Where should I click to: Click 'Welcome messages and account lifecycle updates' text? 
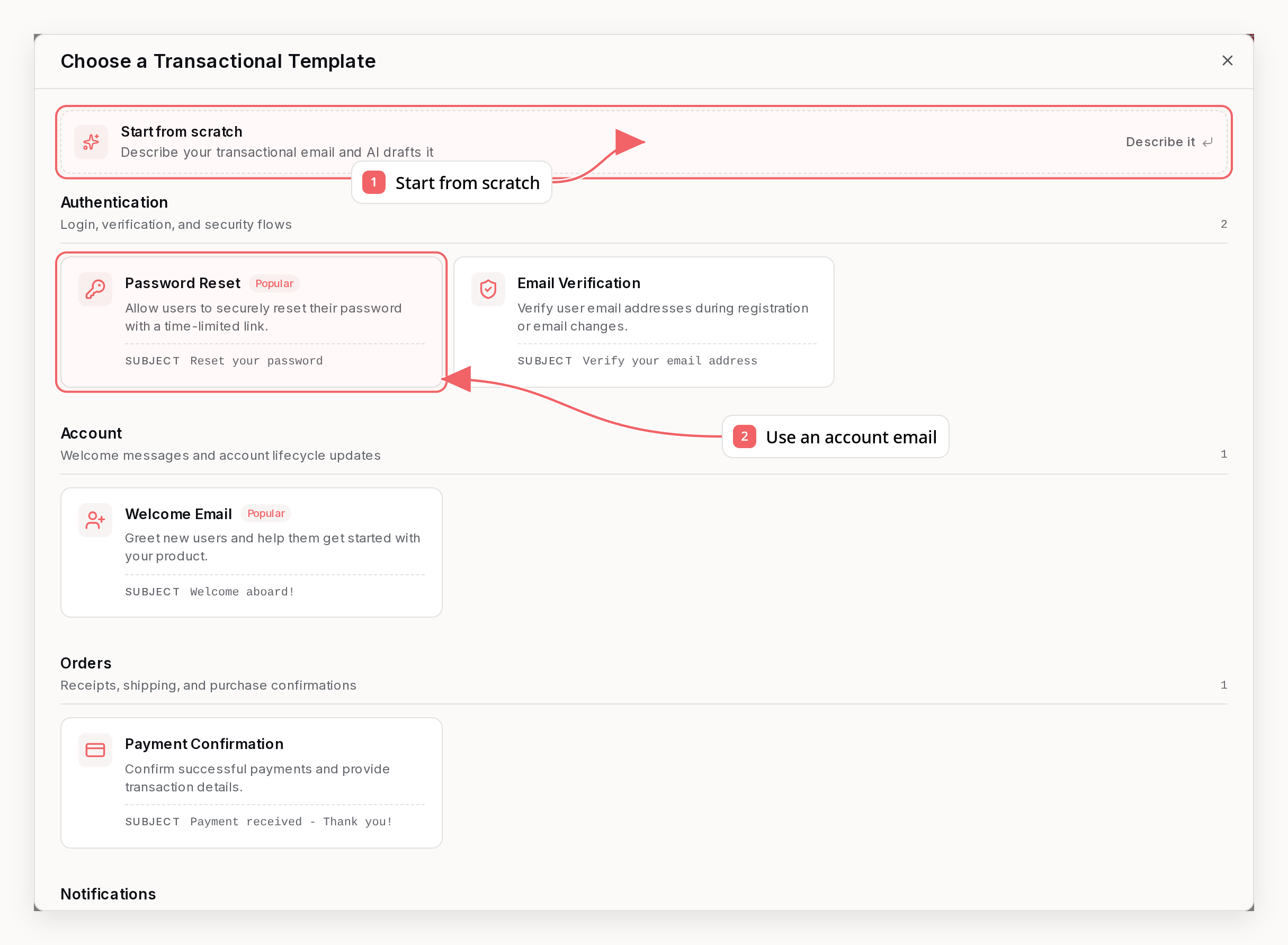point(221,456)
